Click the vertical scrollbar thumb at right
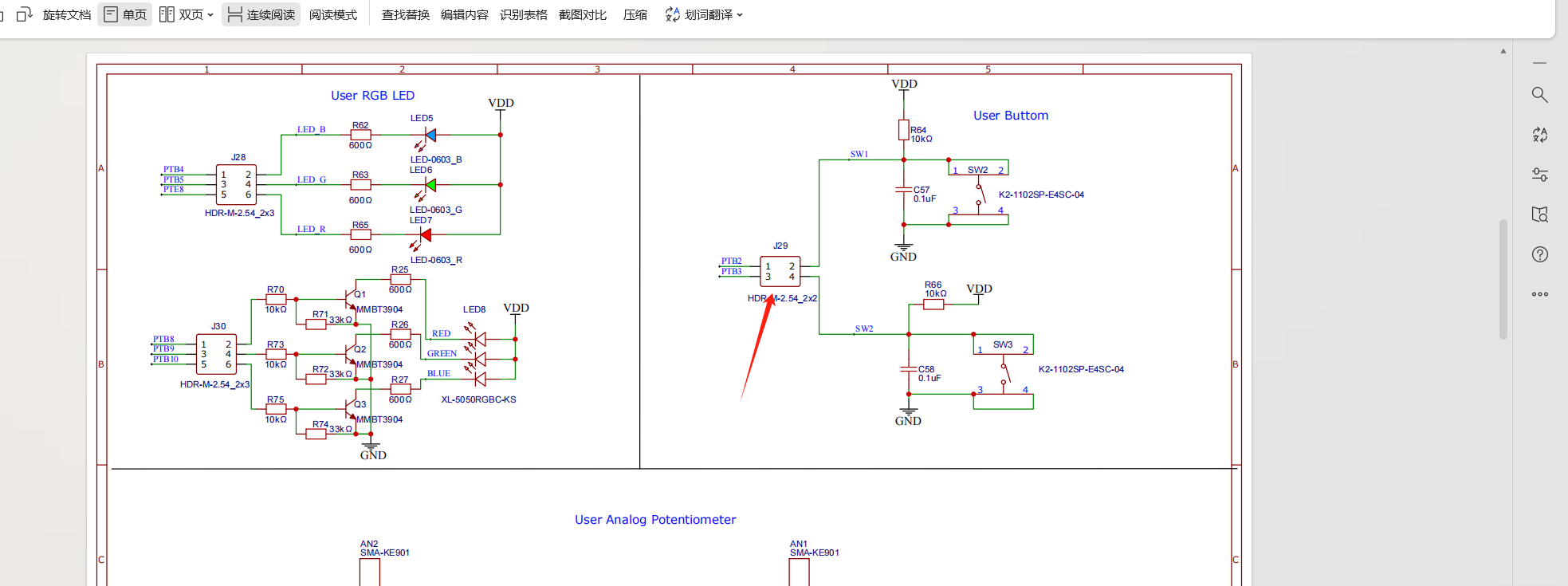Image resolution: width=1568 pixels, height=586 pixels. tap(1503, 279)
